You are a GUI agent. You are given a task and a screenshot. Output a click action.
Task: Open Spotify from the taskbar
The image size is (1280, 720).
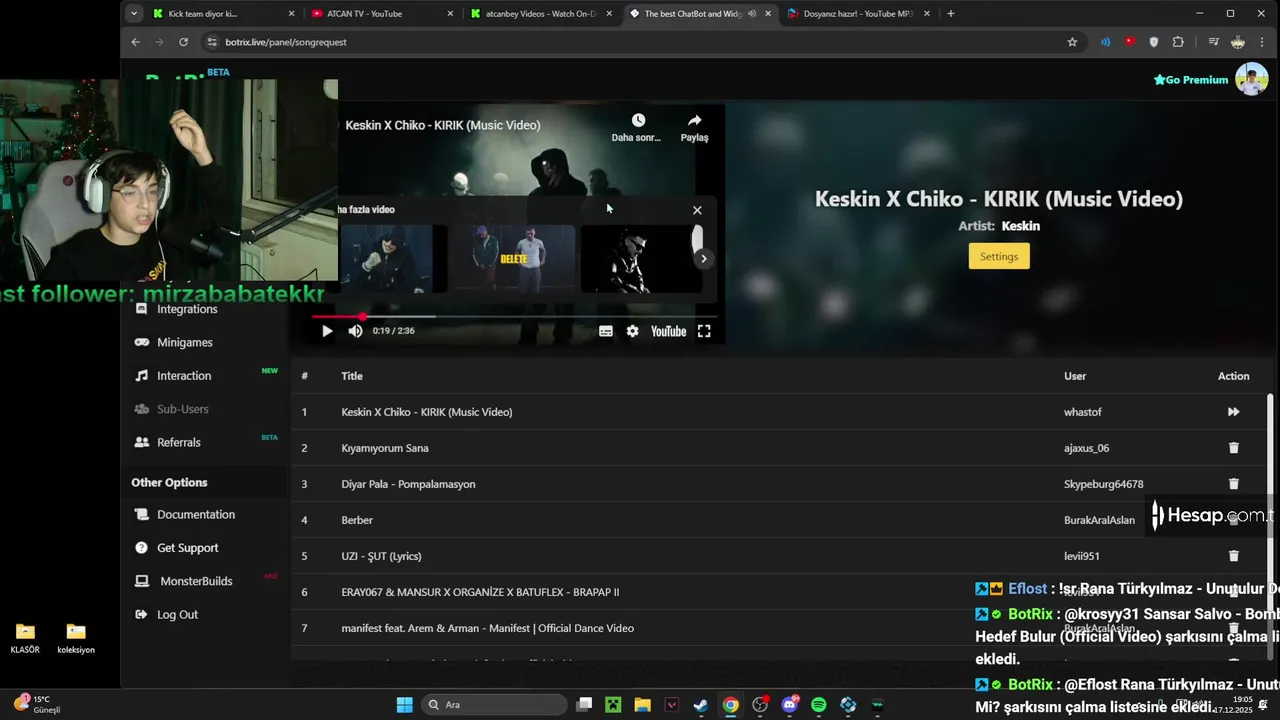coord(819,705)
